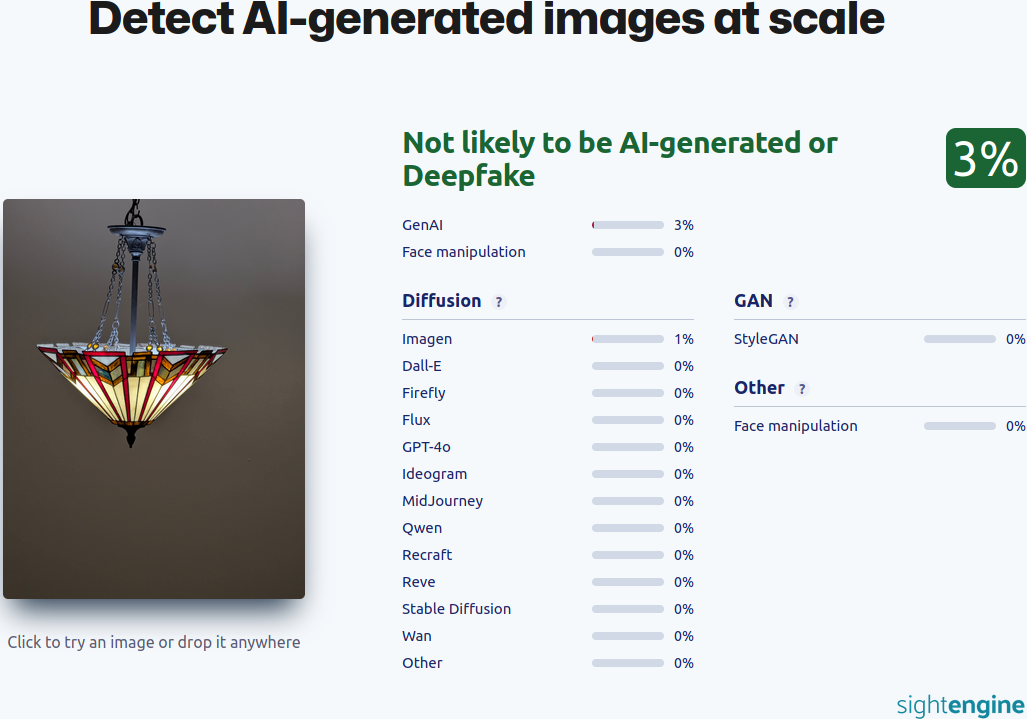Image resolution: width=1027 pixels, height=719 pixels.
Task: Click the stained glass lamp image thumbnail
Action: (154, 399)
